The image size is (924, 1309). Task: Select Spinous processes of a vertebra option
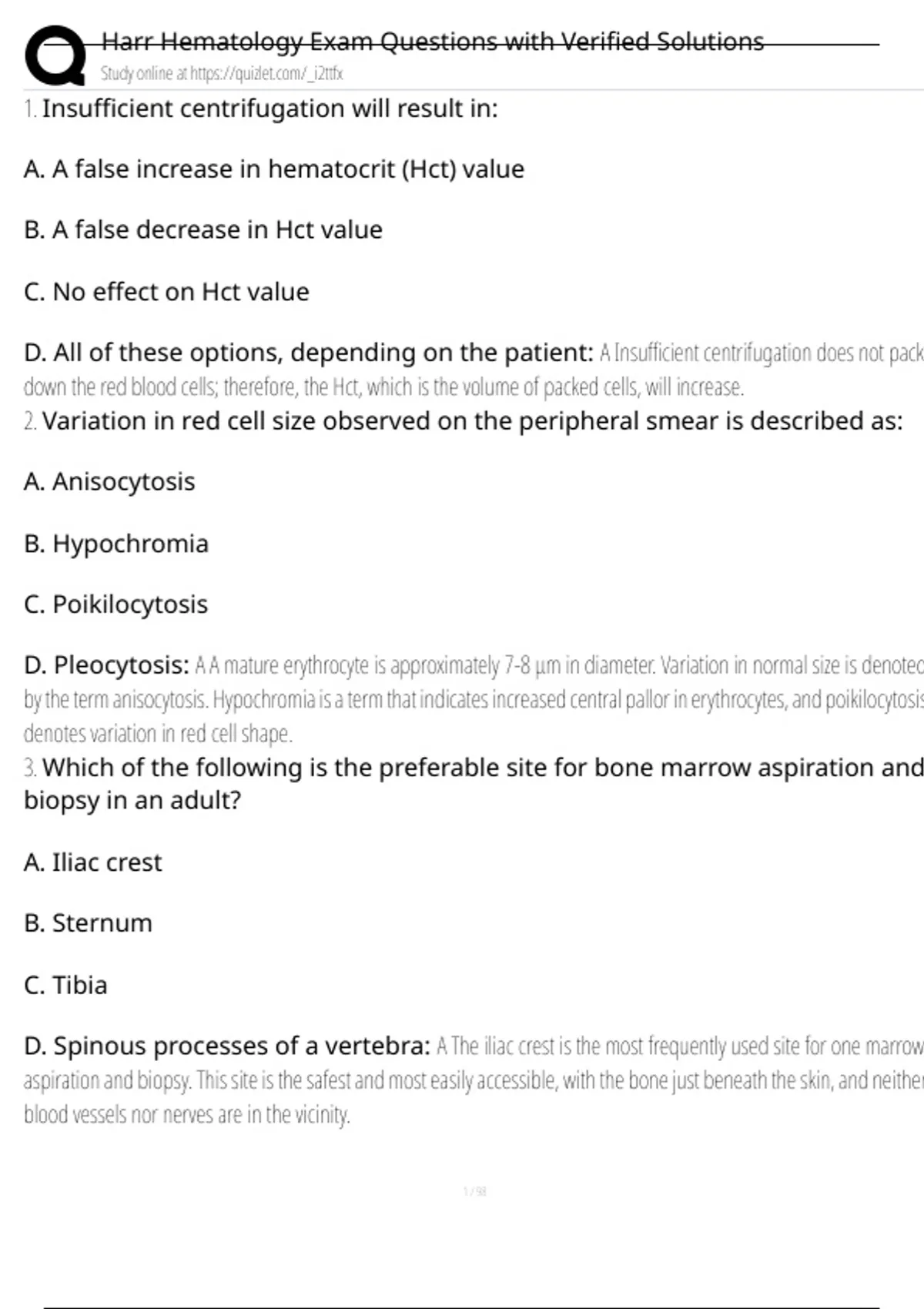pos(227,1046)
